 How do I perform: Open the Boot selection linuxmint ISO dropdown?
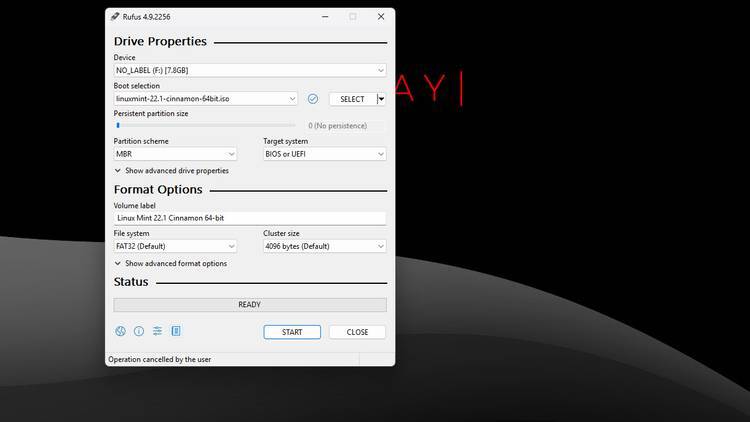[x=206, y=99]
